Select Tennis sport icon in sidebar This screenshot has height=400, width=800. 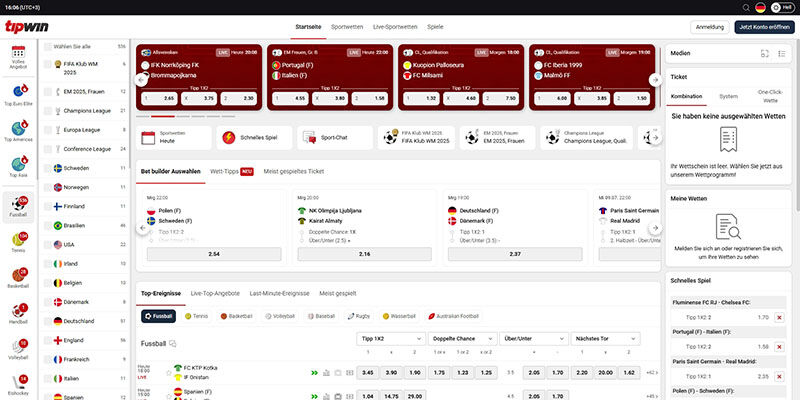coord(18,242)
